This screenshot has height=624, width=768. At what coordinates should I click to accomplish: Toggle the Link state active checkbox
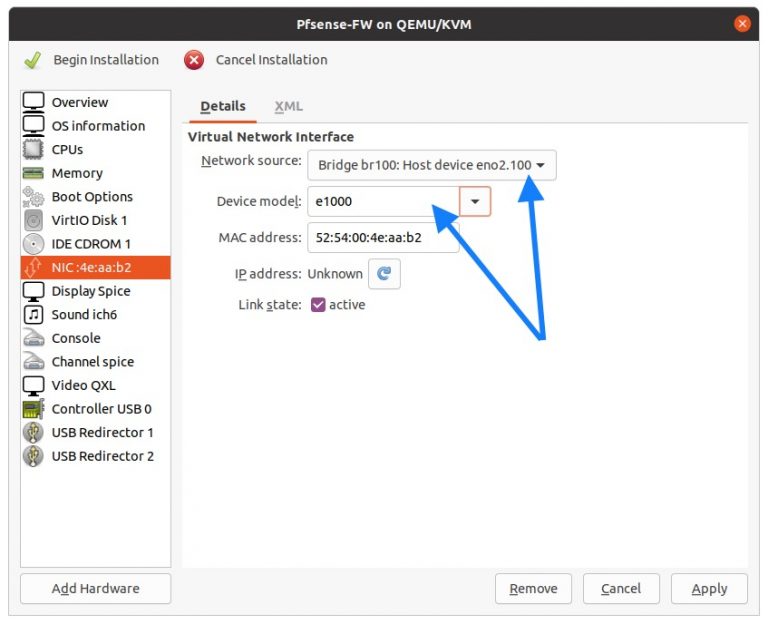[318, 305]
